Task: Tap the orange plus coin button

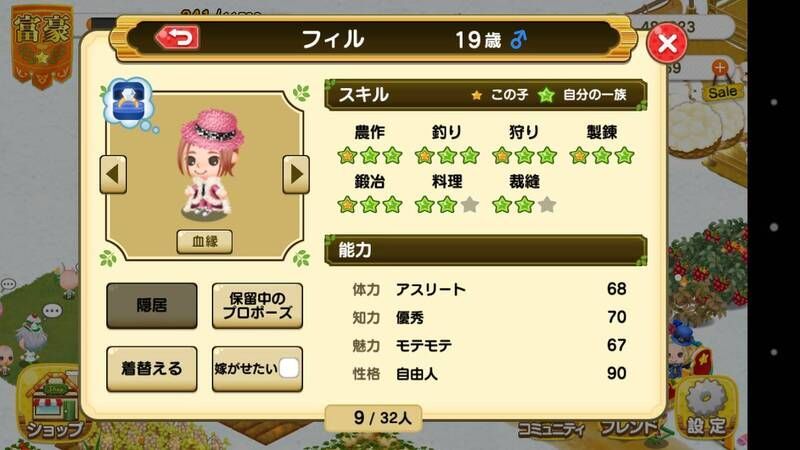Action: coord(719,67)
